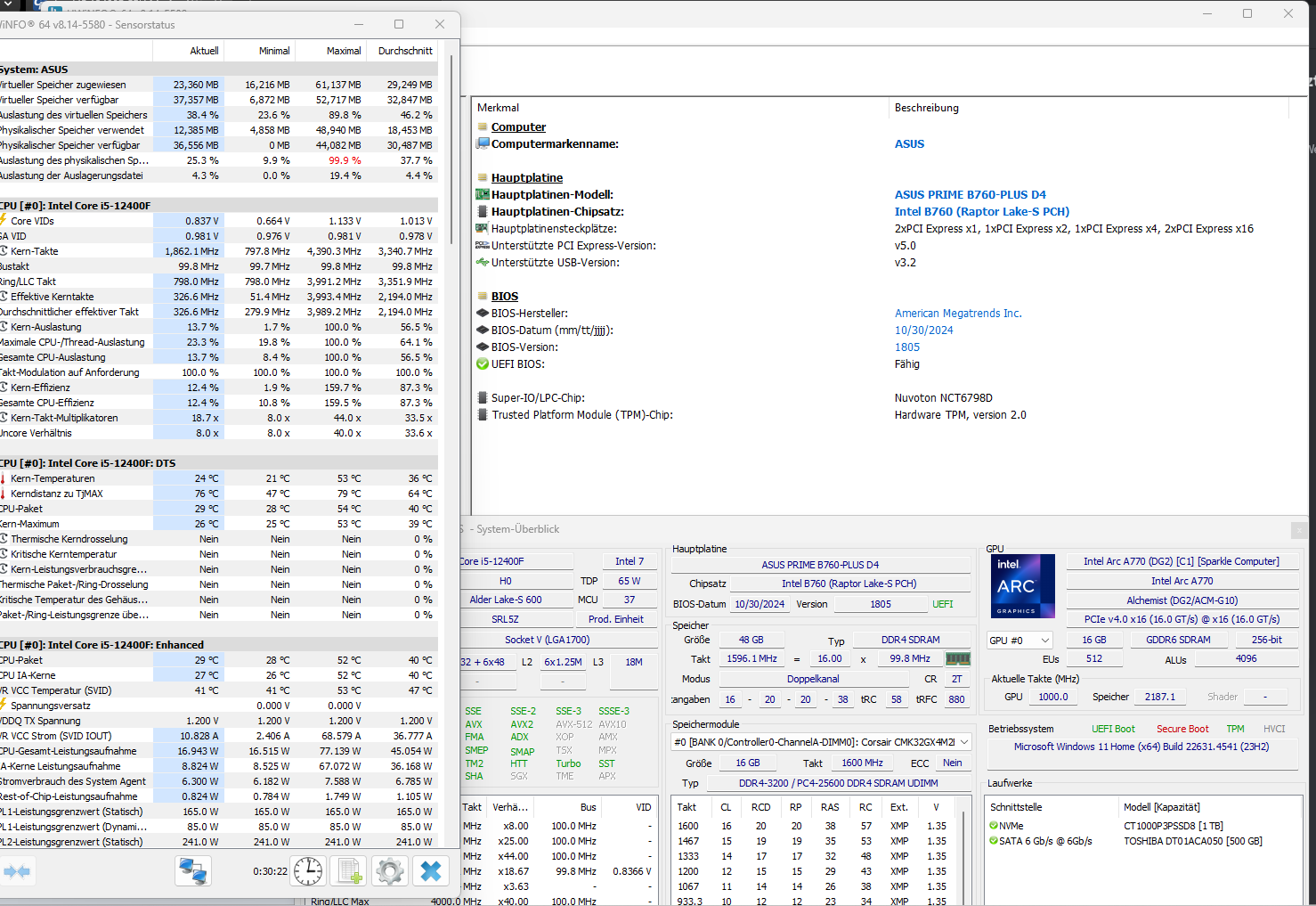This screenshot has width=1316, height=906.
Task: Click the collapse arrows button in sensor toolbar
Action: [17, 871]
